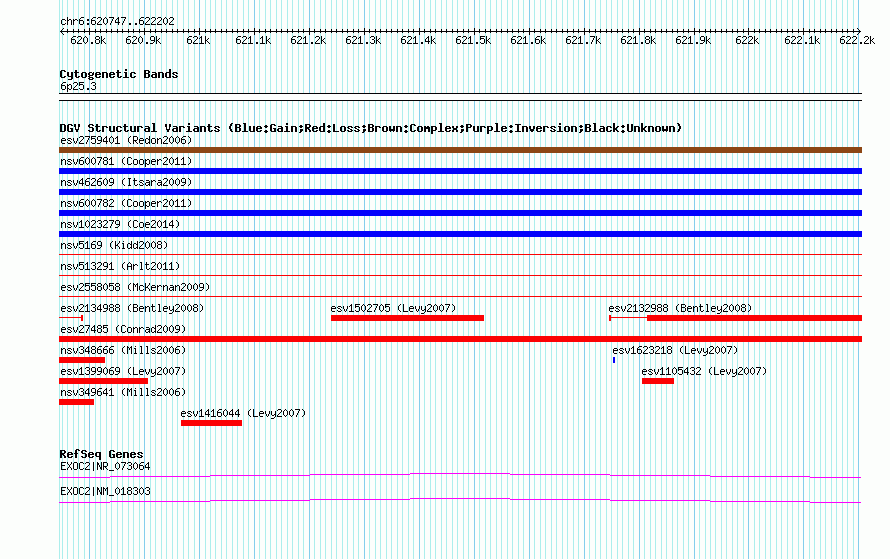Select the 6p25.3 band label
This screenshot has height=559, width=890.
tap(78, 86)
